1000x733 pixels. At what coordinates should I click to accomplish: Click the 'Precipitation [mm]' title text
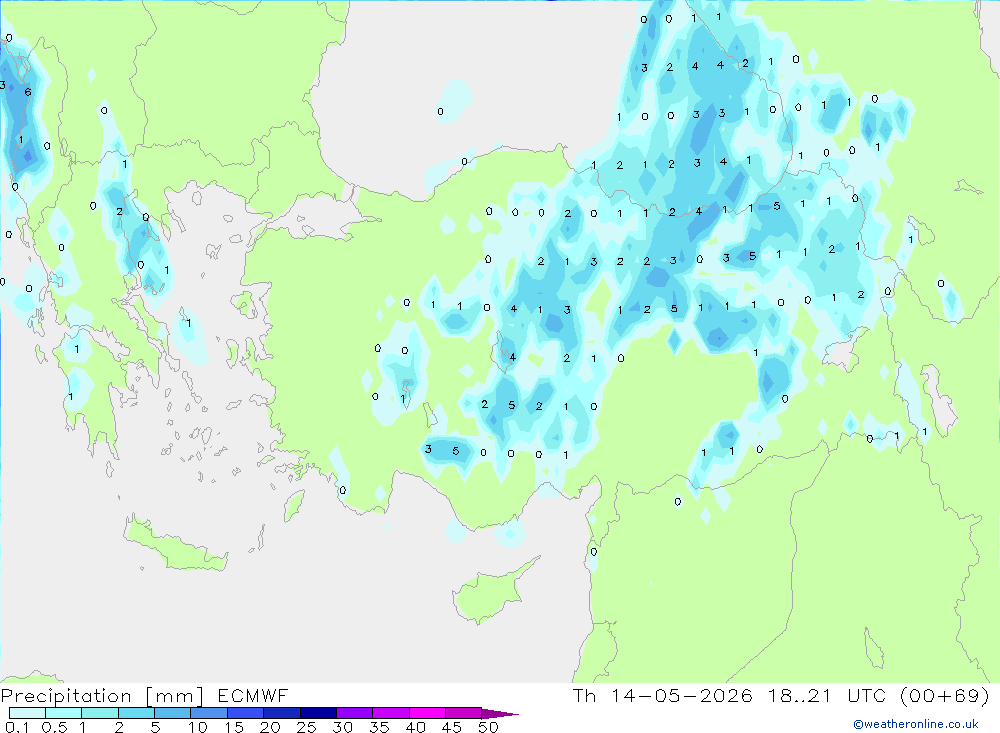coord(102,696)
